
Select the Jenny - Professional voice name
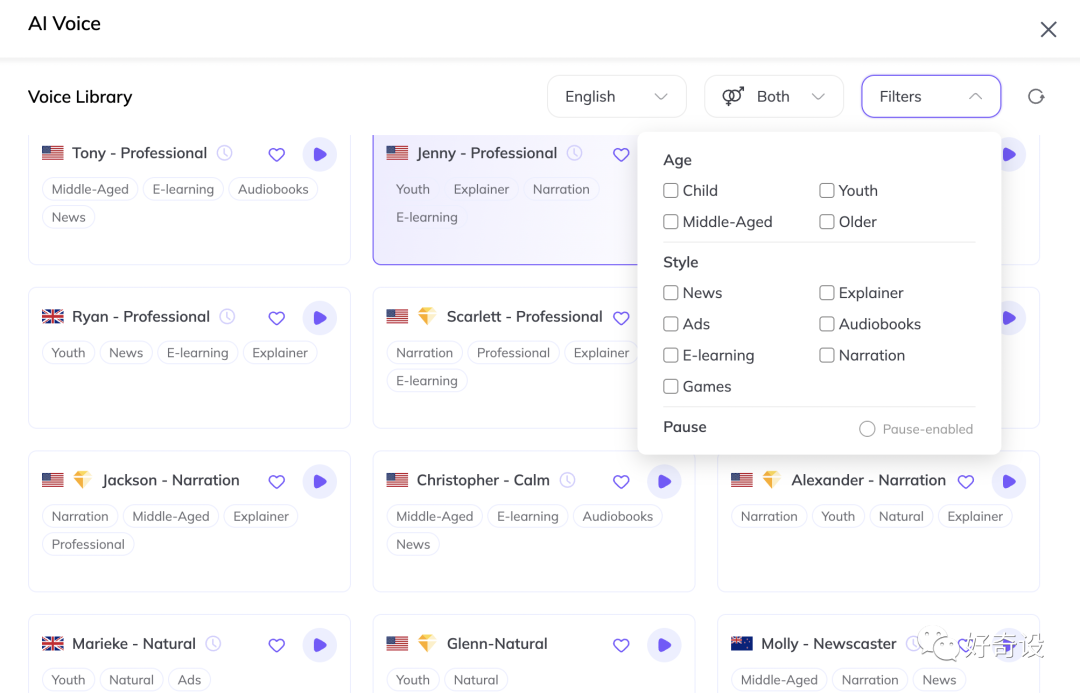point(486,153)
